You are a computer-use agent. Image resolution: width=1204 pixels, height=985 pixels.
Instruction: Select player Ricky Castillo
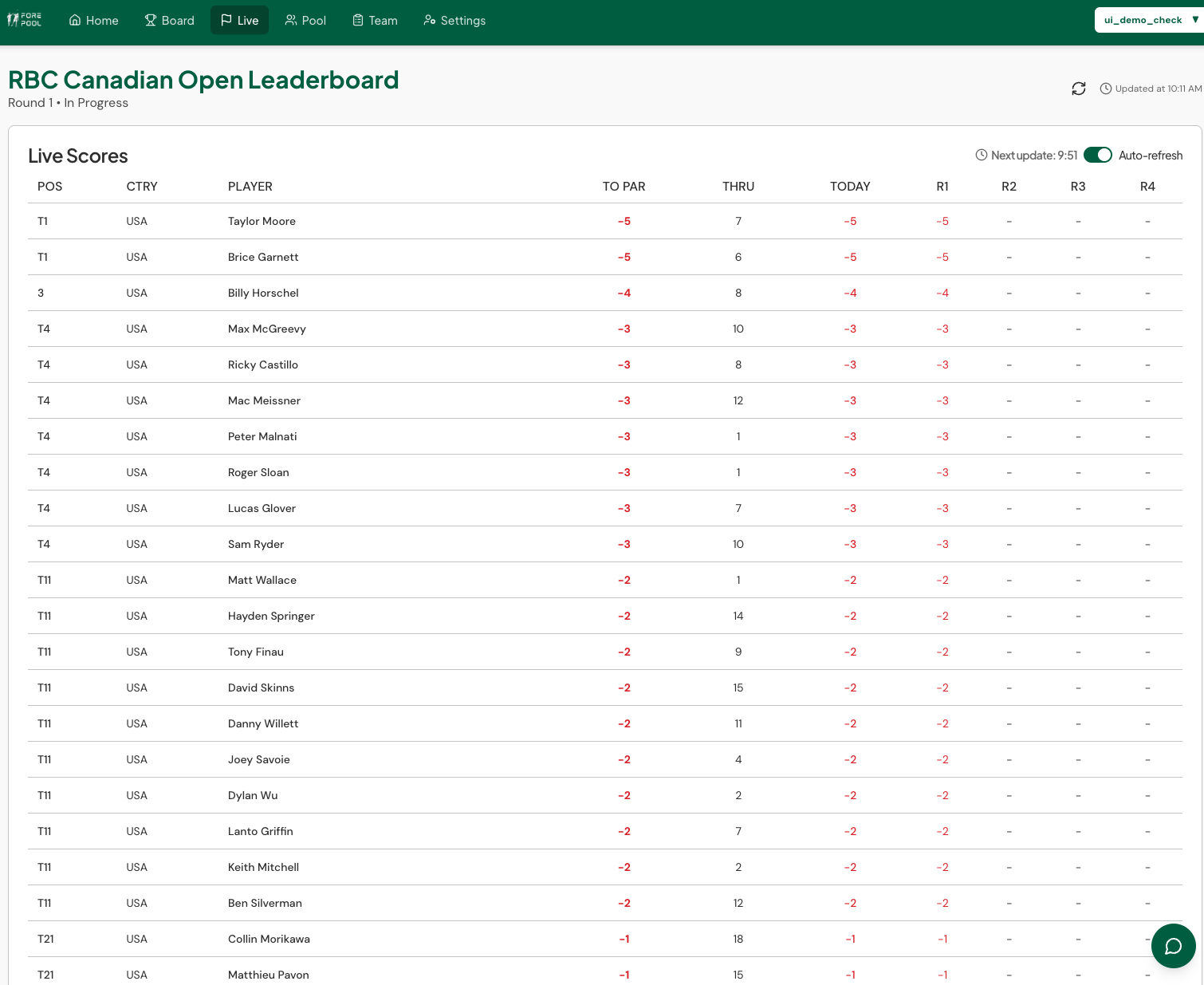click(x=263, y=364)
